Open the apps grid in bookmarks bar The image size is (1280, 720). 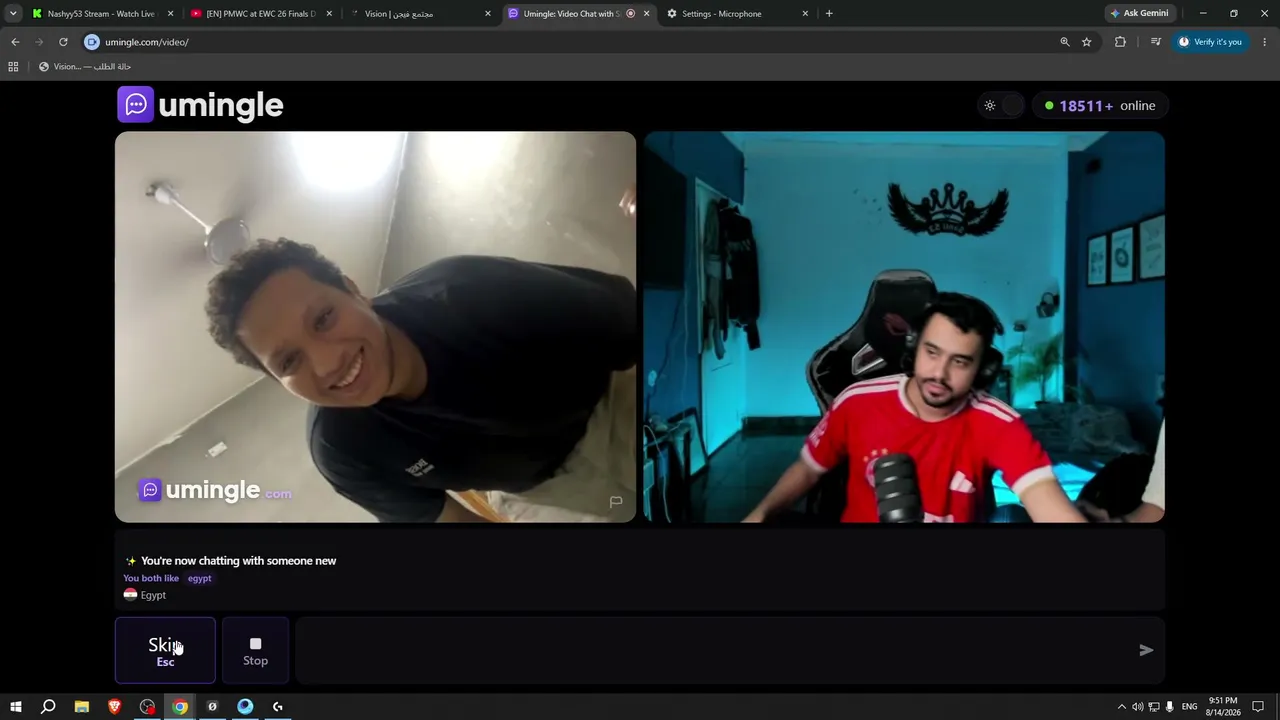tap(13, 67)
